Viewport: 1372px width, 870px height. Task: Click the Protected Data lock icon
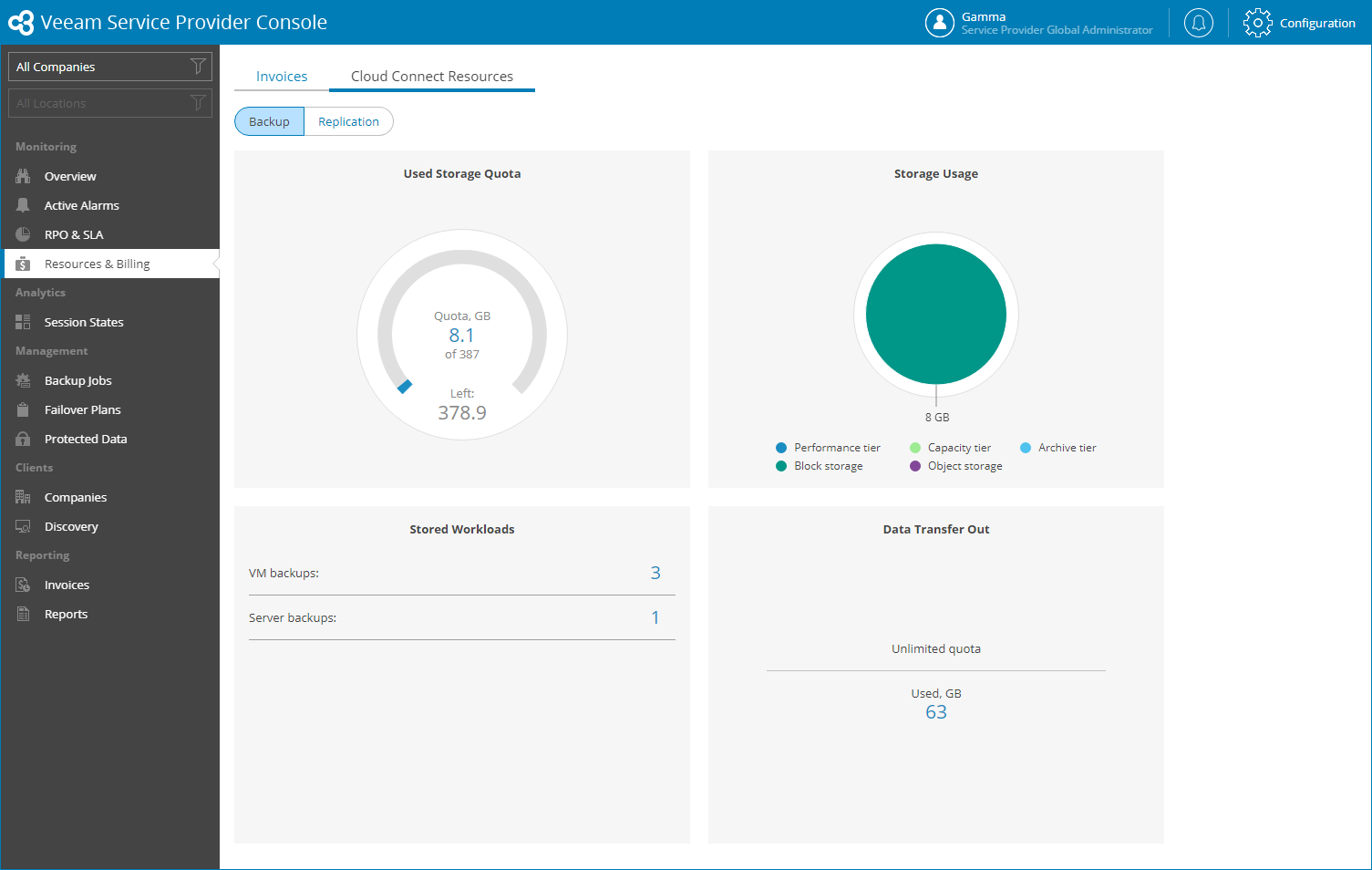(23, 439)
